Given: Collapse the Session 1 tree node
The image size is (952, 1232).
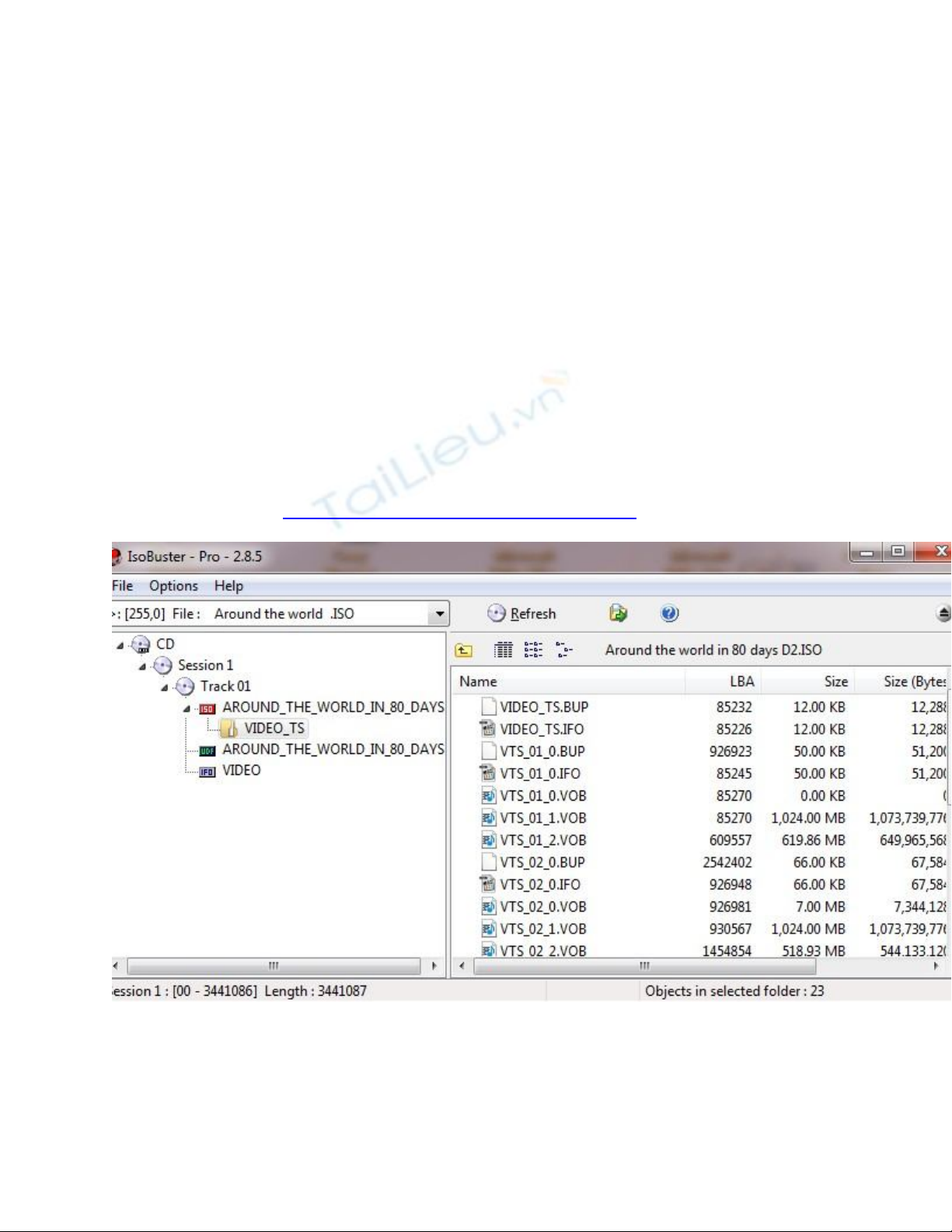Looking at the screenshot, I should [x=142, y=666].
